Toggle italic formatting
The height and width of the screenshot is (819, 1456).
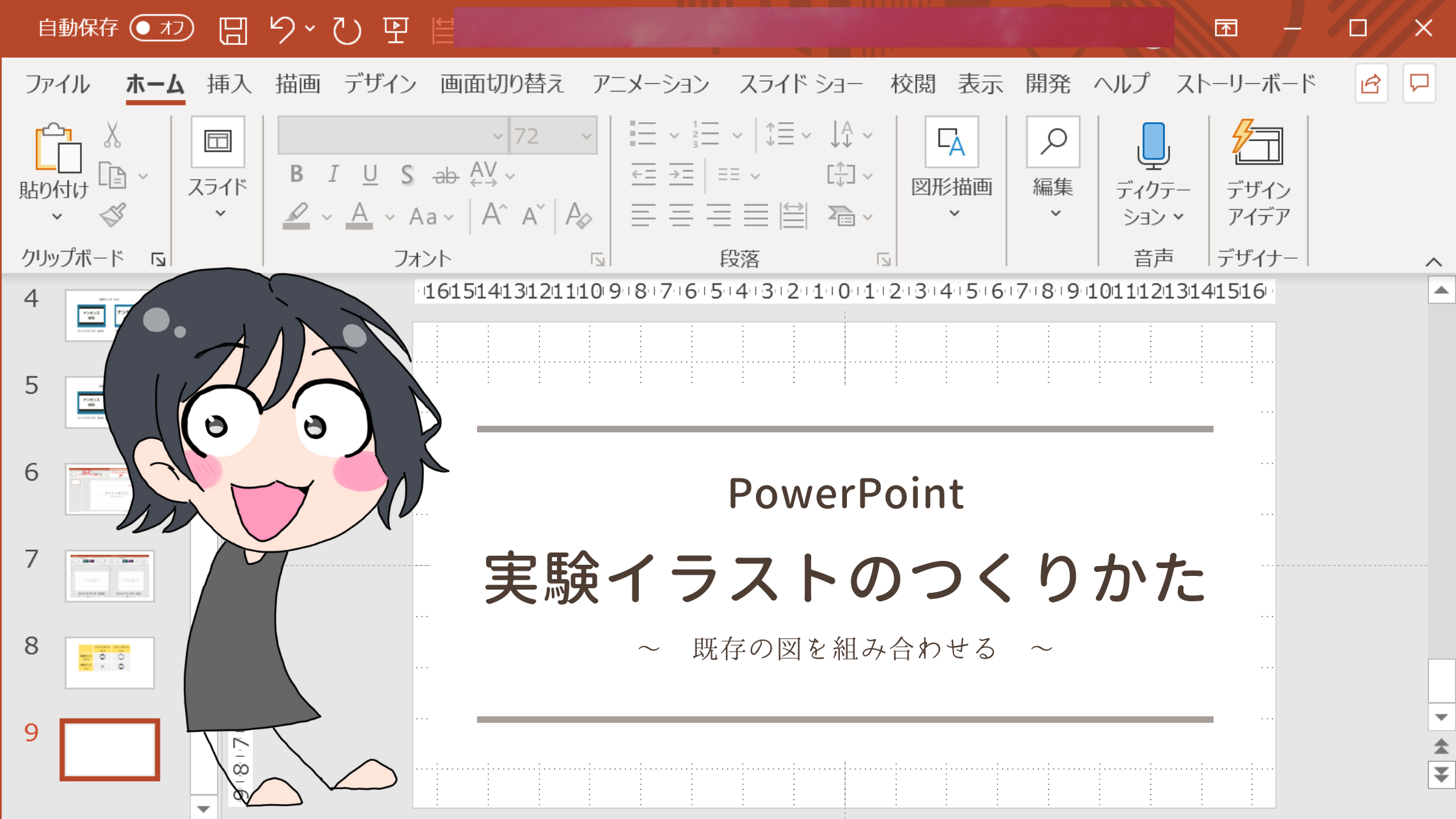tap(333, 174)
